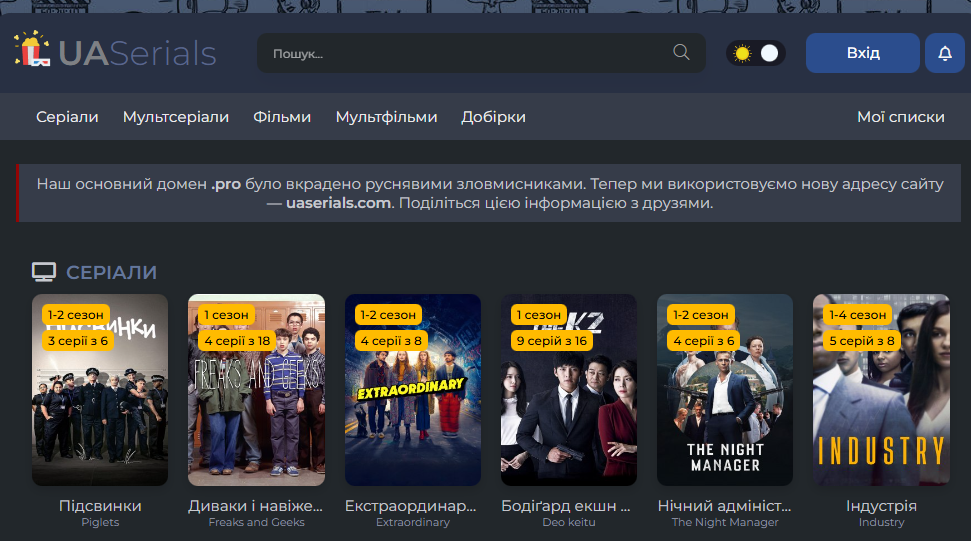Viewport: 971px width, 541px height.
Task: Open the Extraordinary poster thumbnail
Action: click(x=413, y=390)
